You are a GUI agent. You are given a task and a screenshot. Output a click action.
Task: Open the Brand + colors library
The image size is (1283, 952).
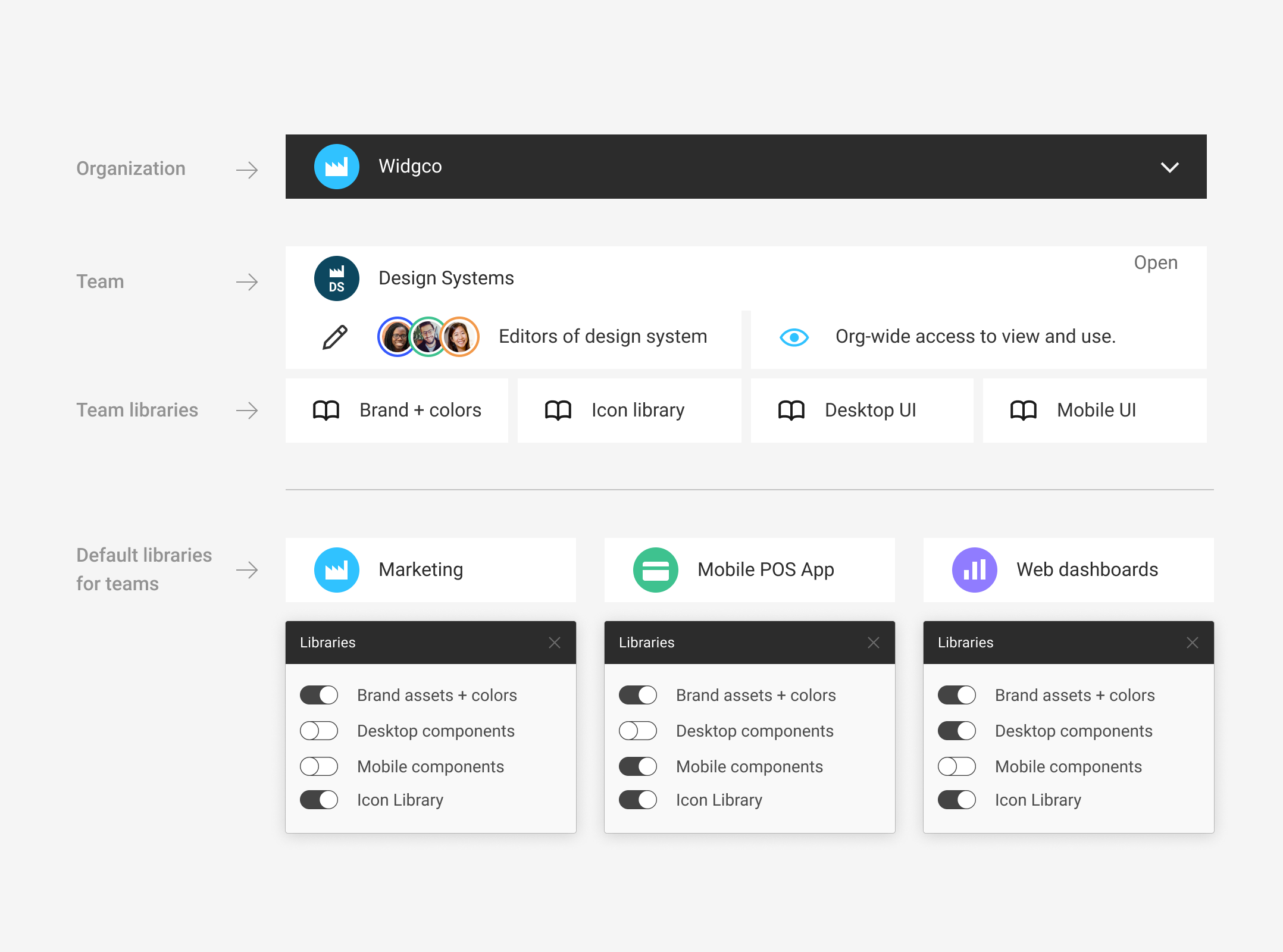click(397, 411)
